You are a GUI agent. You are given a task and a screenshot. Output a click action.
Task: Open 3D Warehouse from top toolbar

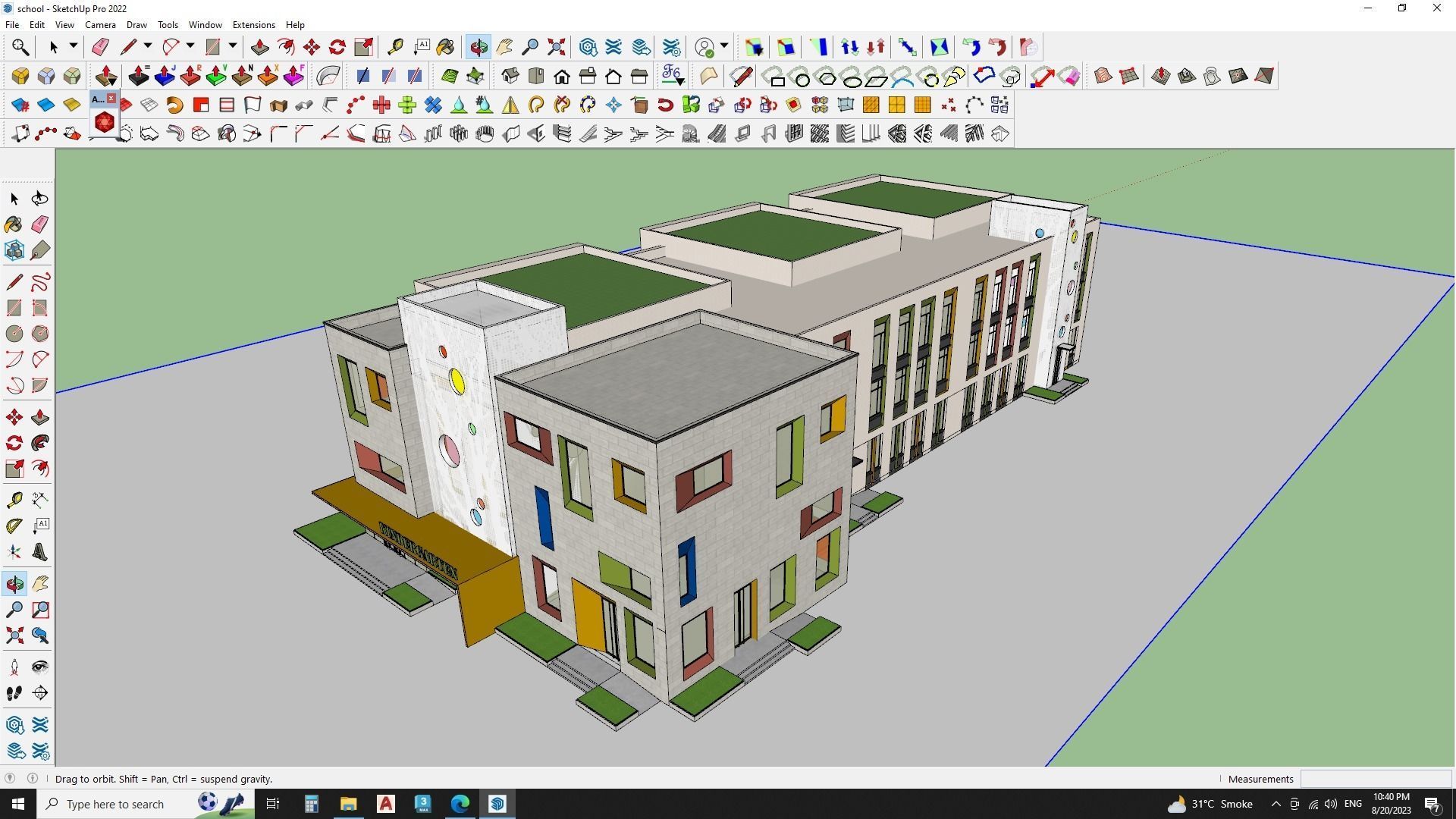point(588,47)
